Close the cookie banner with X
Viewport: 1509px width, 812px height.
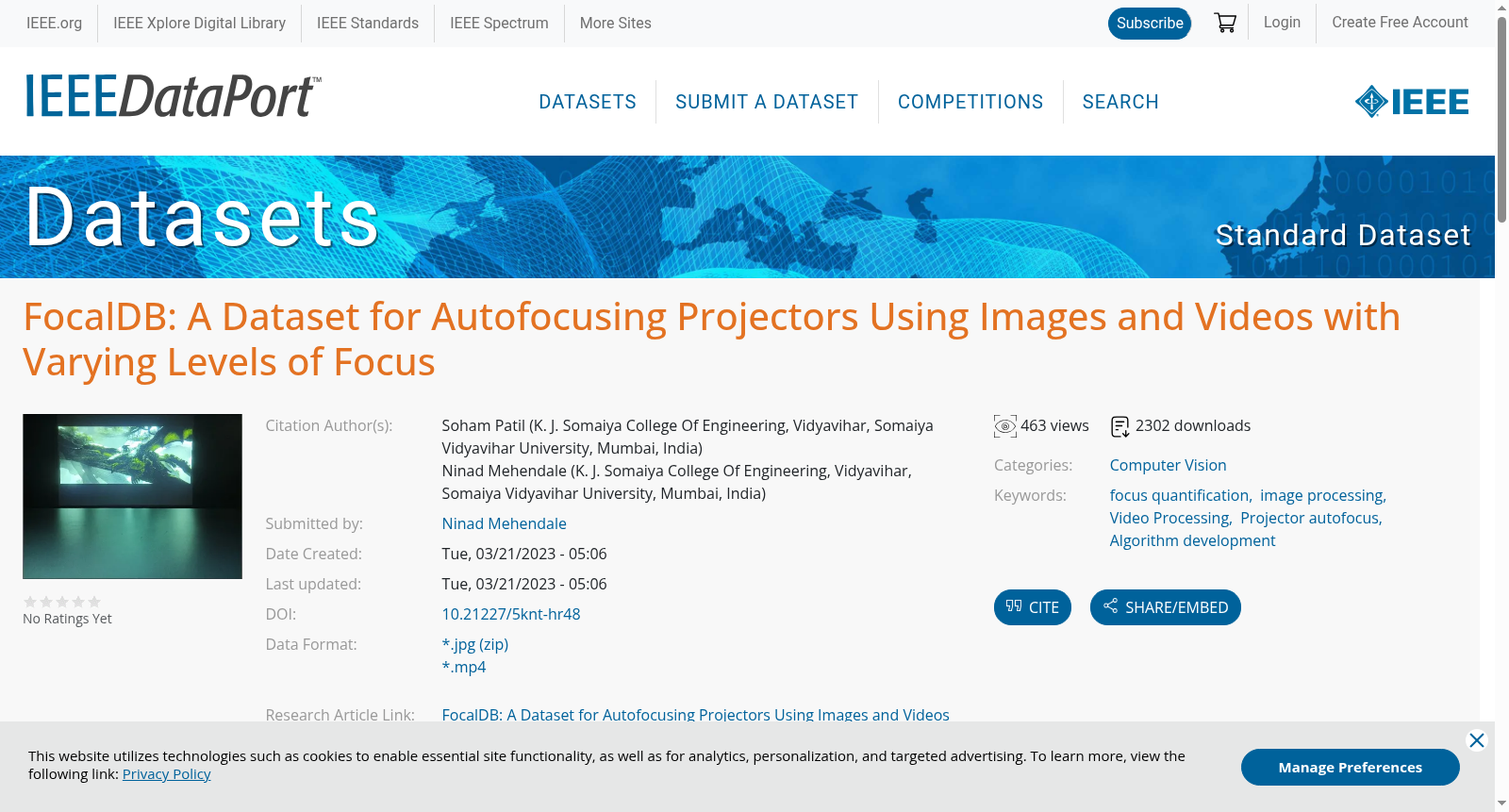click(1477, 740)
